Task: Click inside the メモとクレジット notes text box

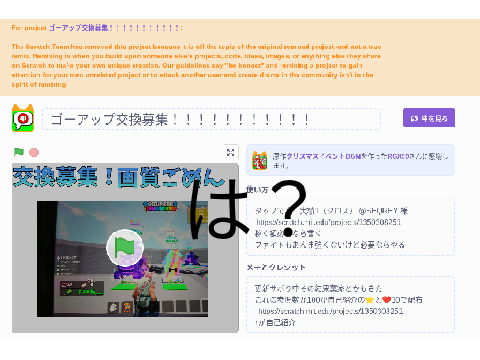Action: pos(350,304)
